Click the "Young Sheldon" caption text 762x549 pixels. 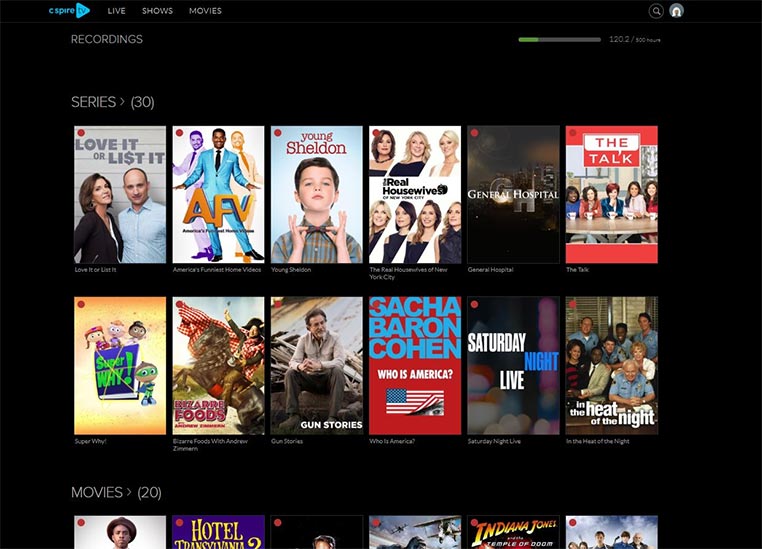click(291, 270)
